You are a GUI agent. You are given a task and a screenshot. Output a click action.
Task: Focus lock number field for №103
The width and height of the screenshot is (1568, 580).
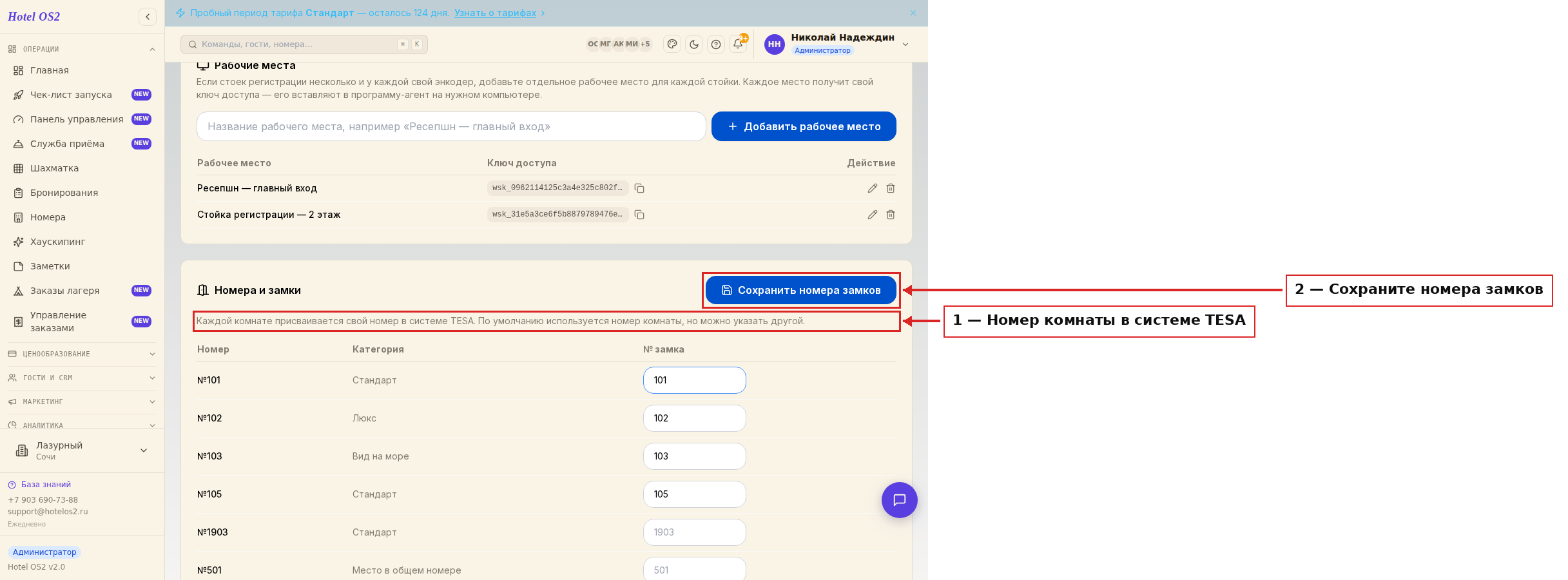695,456
